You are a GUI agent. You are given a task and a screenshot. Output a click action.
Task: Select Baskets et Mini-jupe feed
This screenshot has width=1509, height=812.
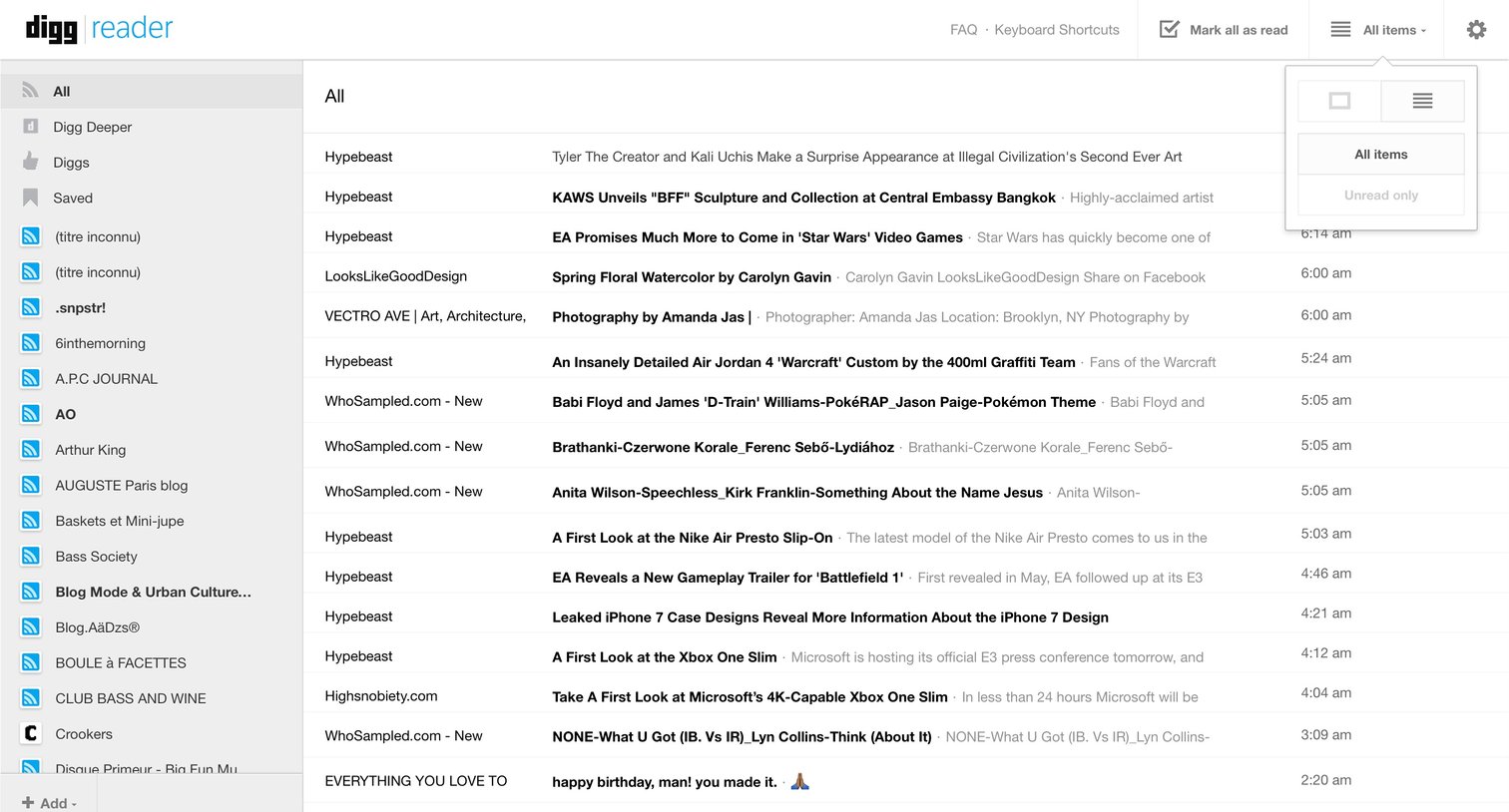coord(120,521)
